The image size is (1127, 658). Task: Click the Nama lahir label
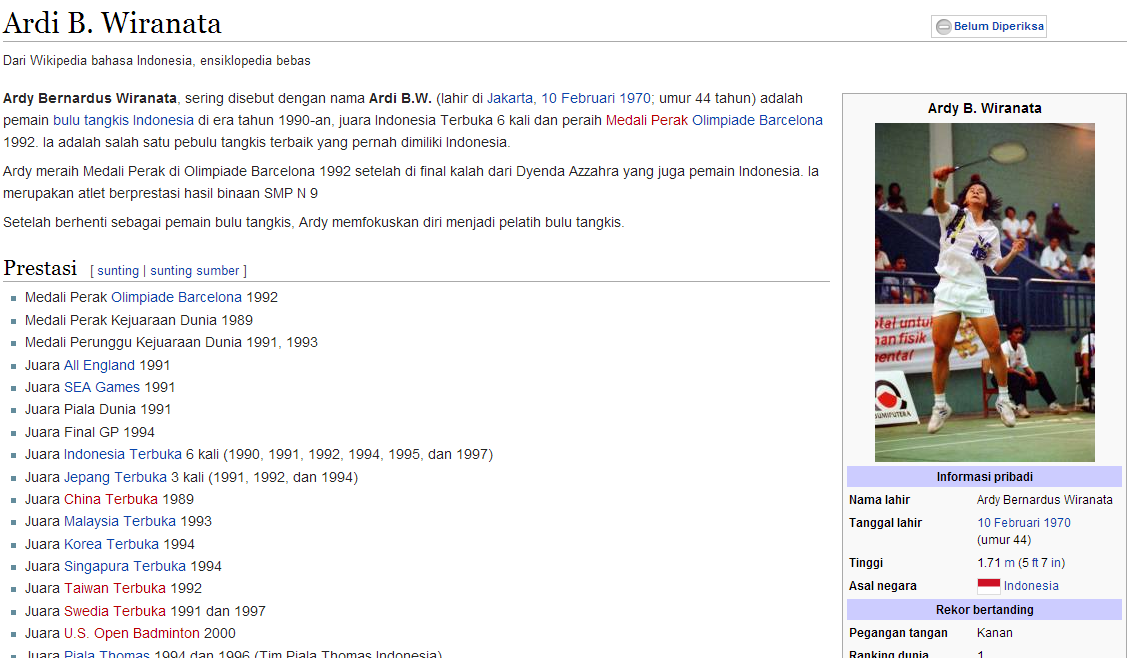click(879, 500)
